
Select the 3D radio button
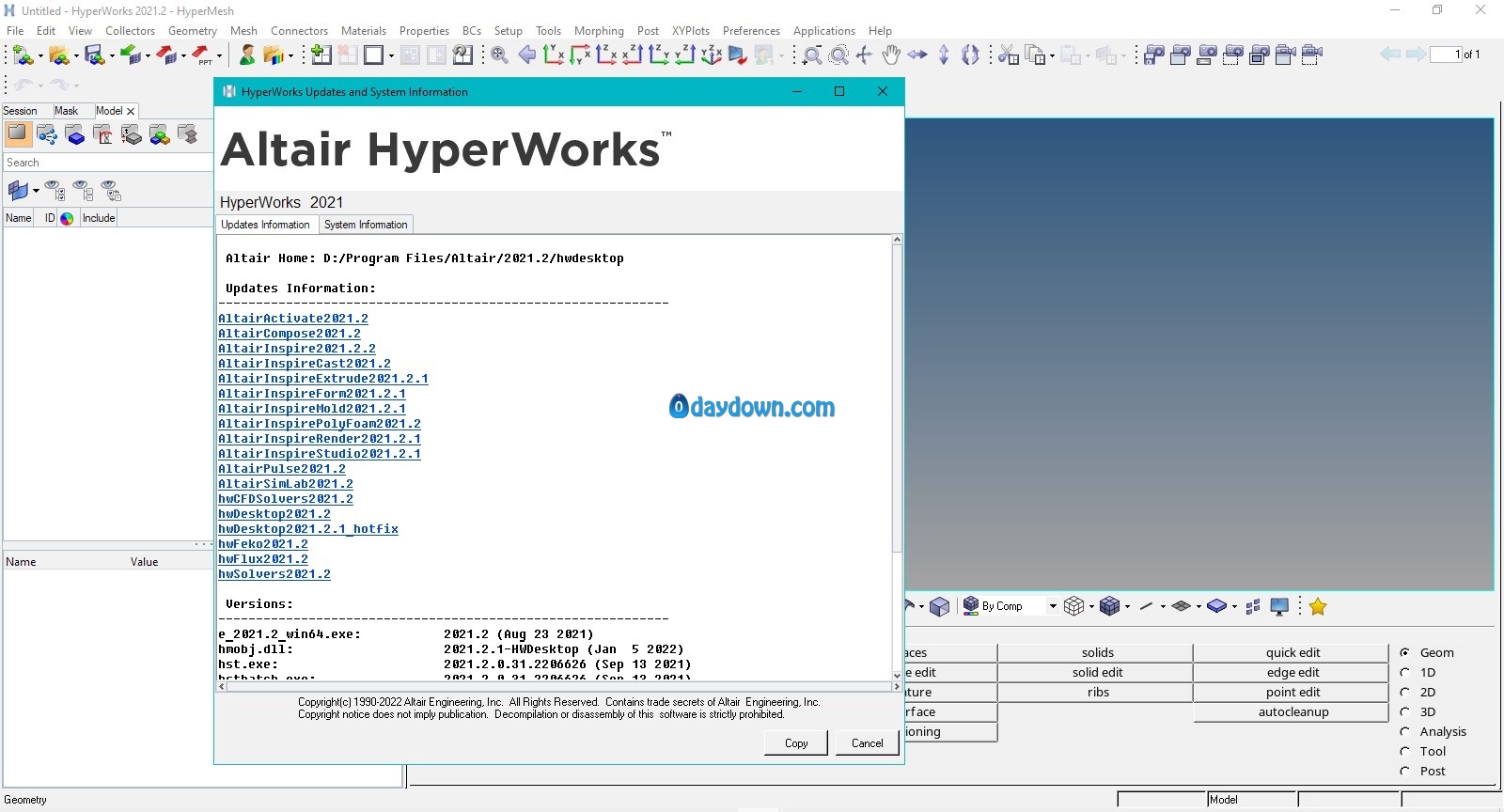click(1405, 711)
